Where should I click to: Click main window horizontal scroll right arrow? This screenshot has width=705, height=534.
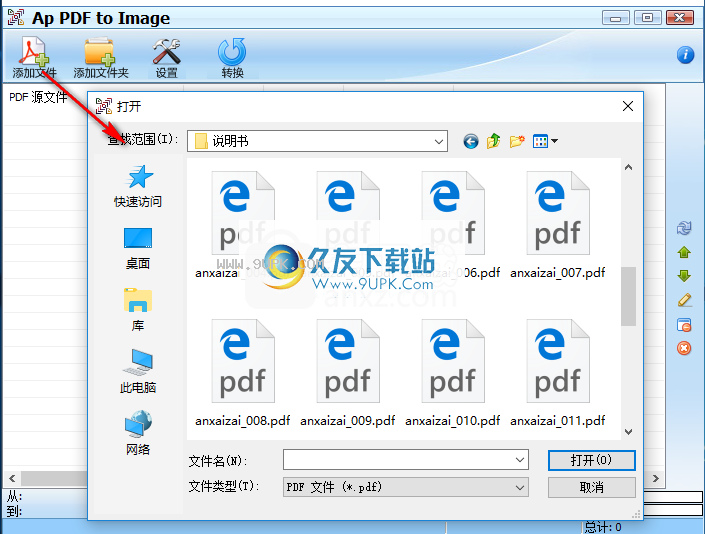tap(656, 478)
